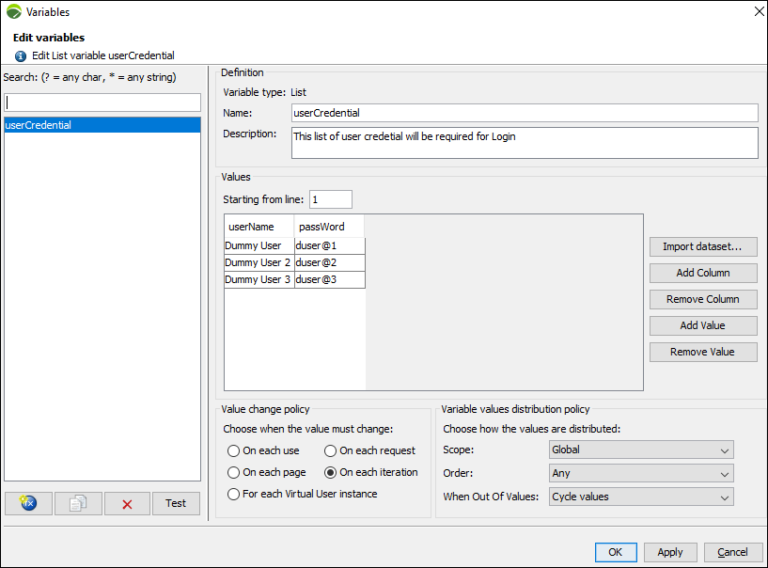Select the 'On each page' radio button
Screen dimensions: 768x568
[234, 472]
